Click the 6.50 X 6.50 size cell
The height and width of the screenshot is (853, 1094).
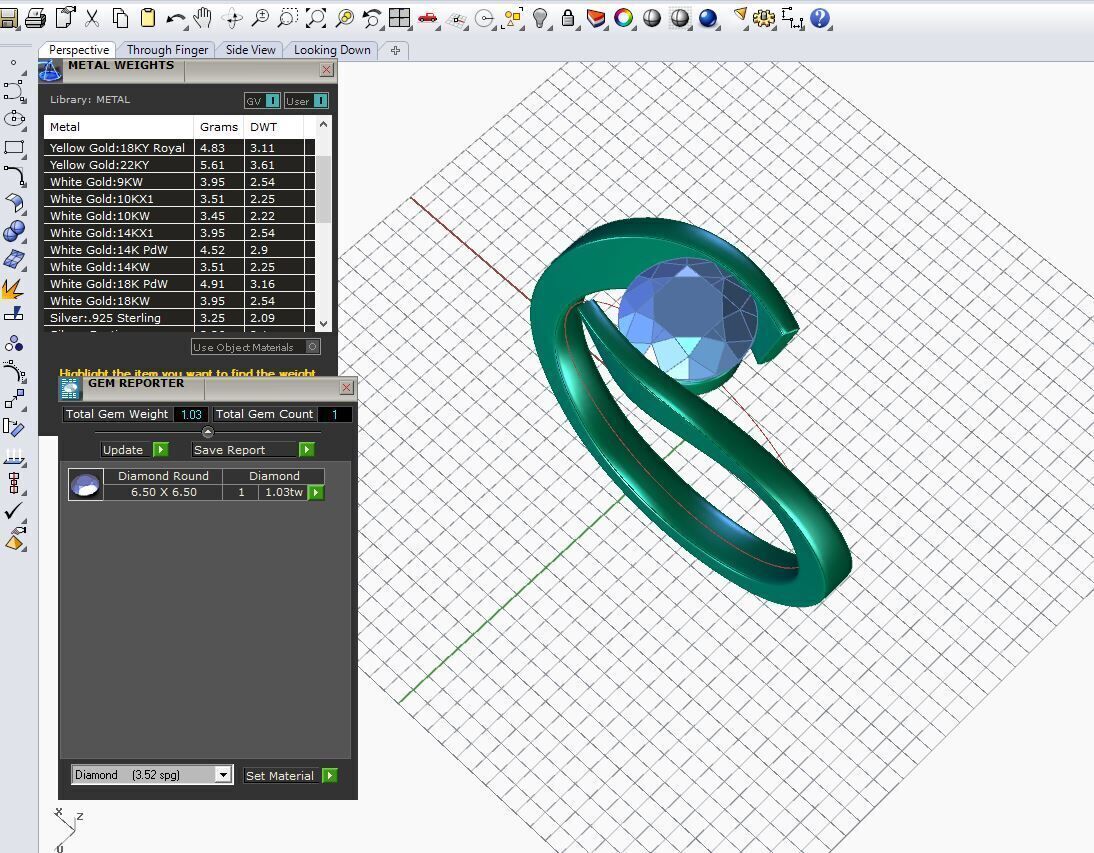[163, 492]
